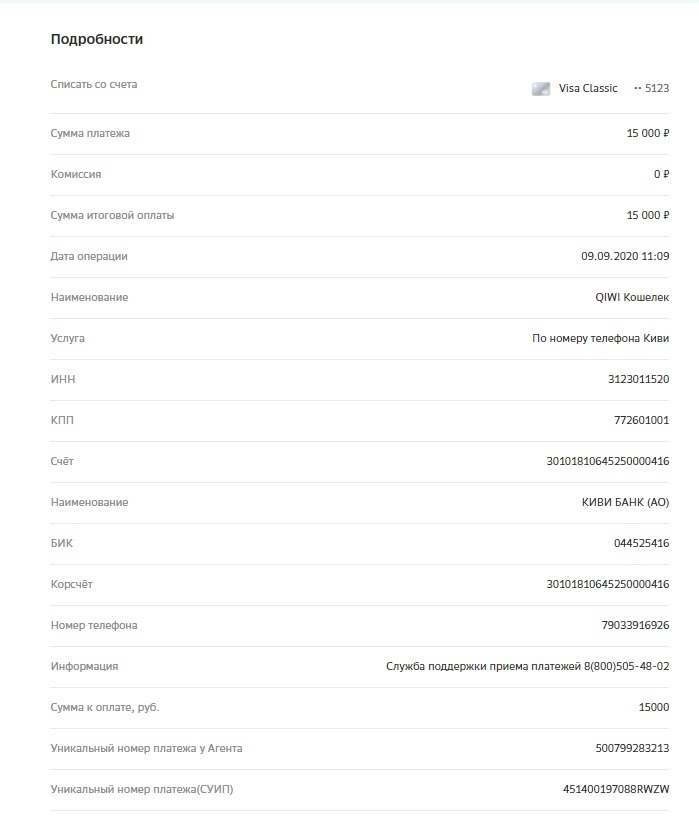
Task: Click the По номеру телефона Киви service text
Action: point(600,338)
